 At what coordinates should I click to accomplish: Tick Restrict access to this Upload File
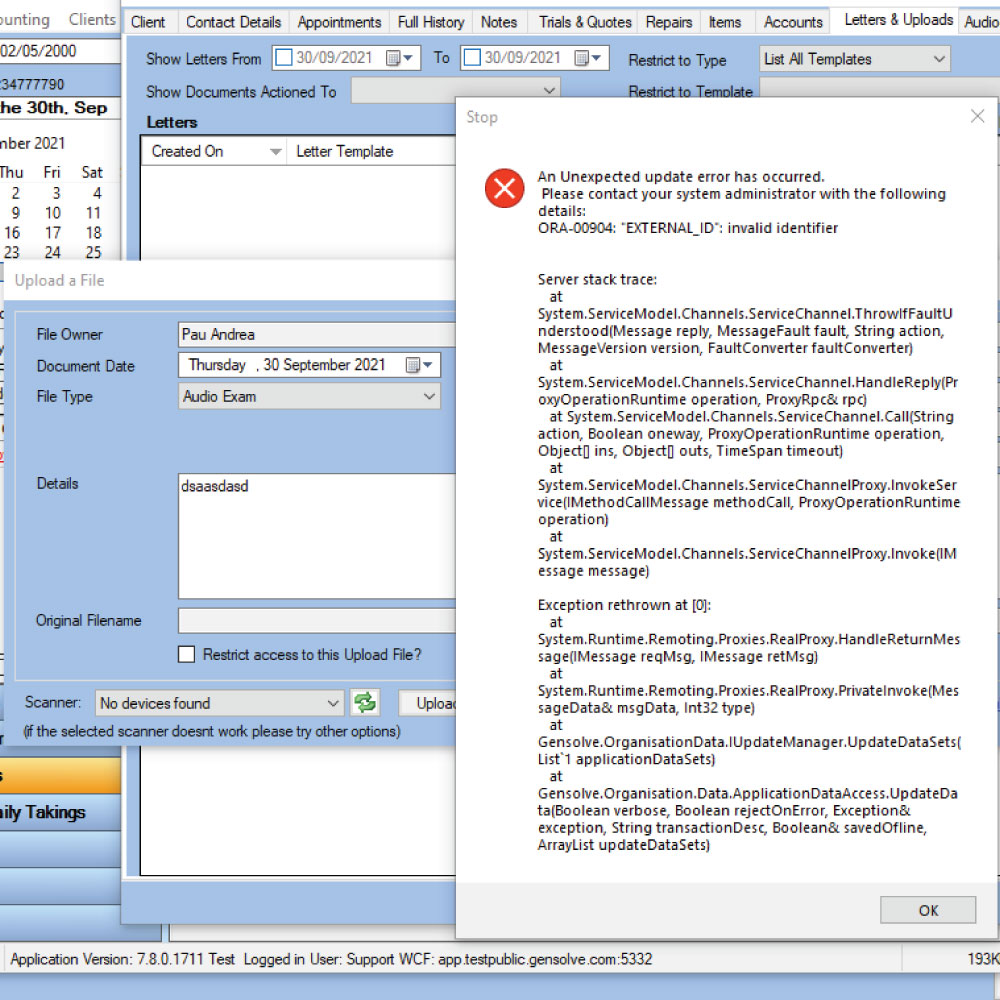pyautogui.click(x=186, y=654)
